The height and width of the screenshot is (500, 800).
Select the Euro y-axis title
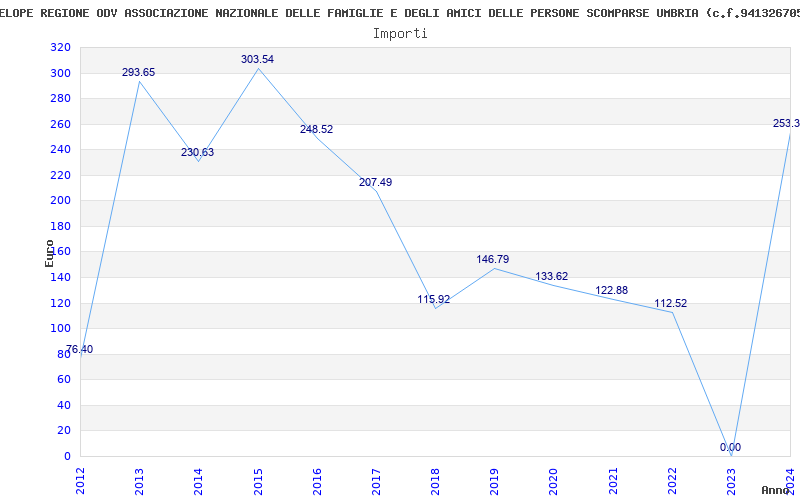[49, 253]
